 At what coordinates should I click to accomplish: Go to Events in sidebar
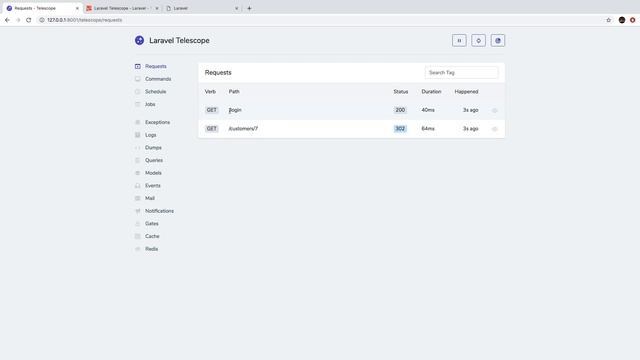(153, 185)
